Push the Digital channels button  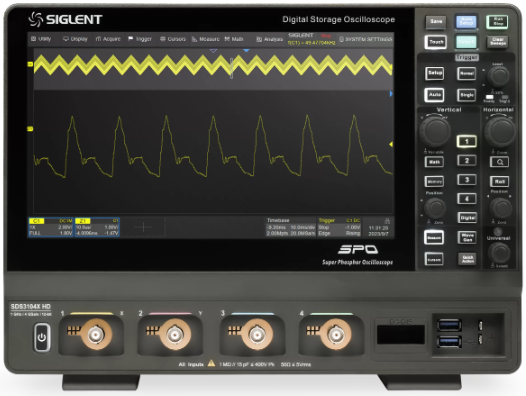[467, 217]
